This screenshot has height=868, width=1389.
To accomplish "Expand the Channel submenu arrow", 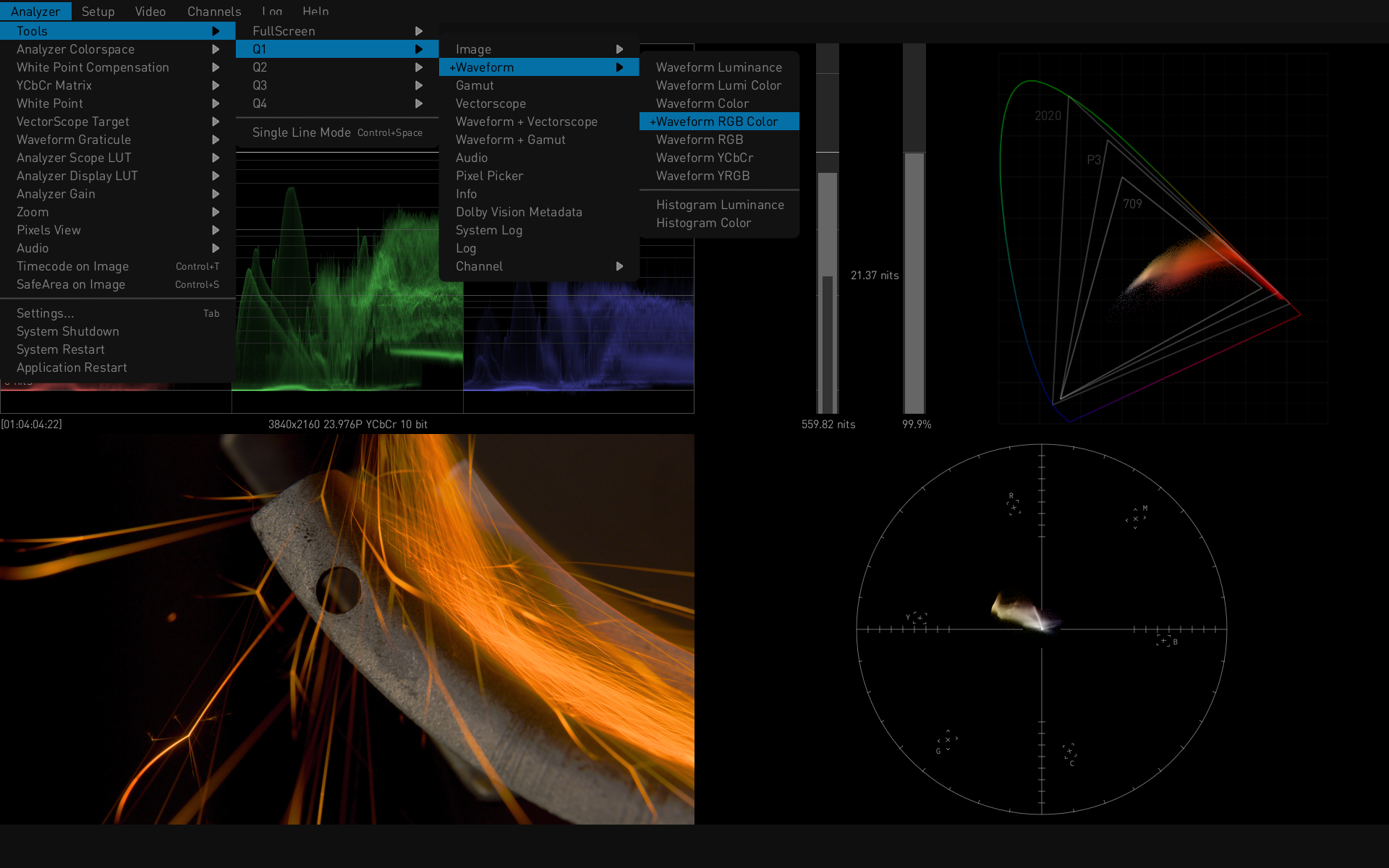I will (x=619, y=266).
